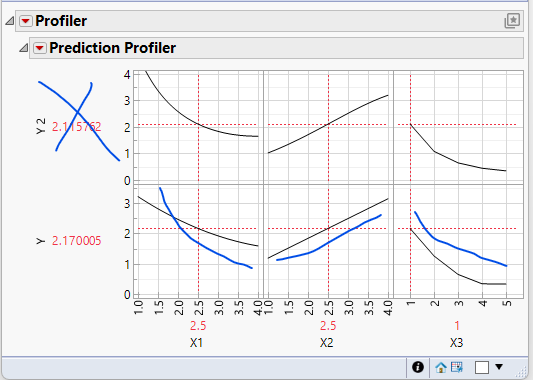
Task: Click the X3 factor label
Action: tap(457, 343)
